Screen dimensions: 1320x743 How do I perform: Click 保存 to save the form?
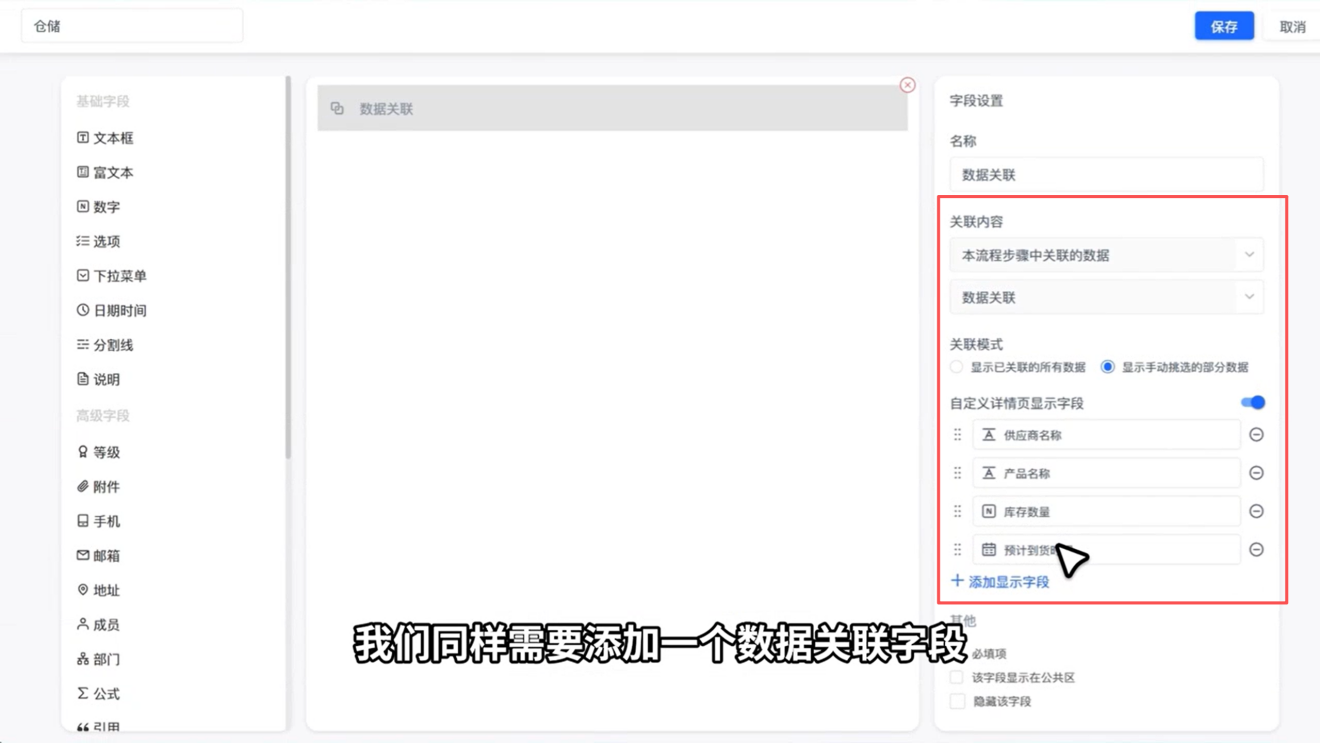[x=1224, y=26]
